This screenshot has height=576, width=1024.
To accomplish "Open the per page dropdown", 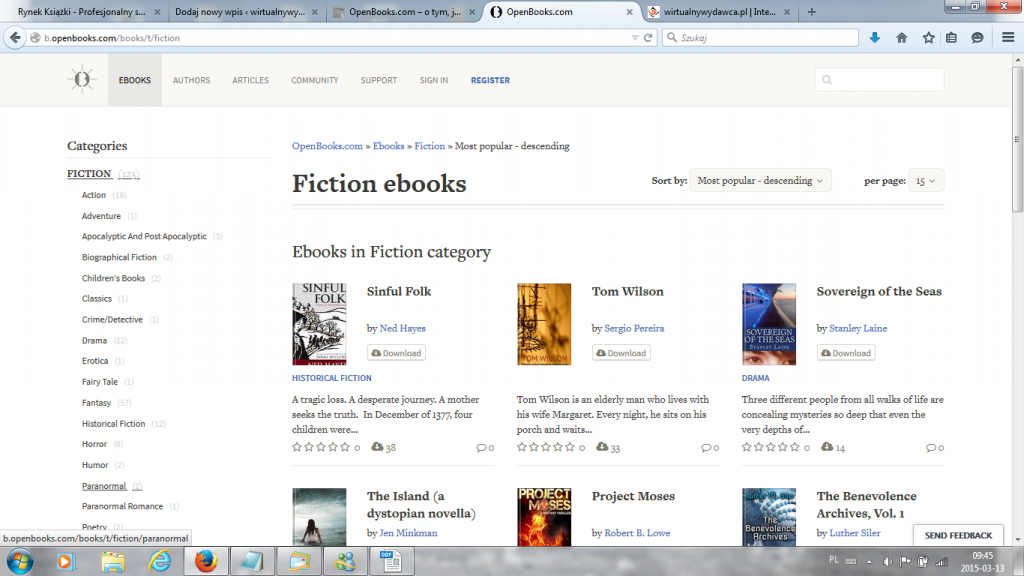I will tap(925, 180).
